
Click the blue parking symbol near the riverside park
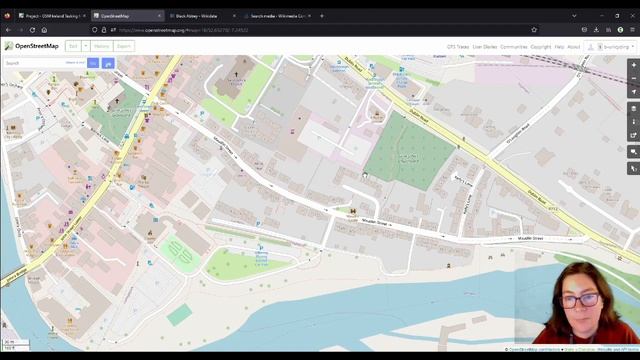(261, 248)
